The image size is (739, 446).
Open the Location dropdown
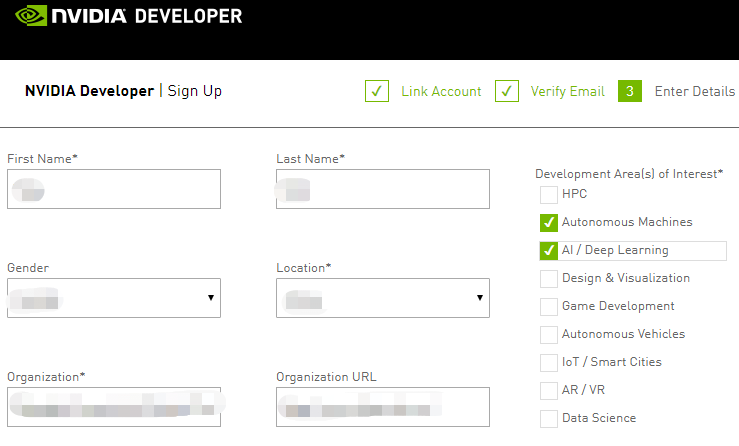click(383, 298)
